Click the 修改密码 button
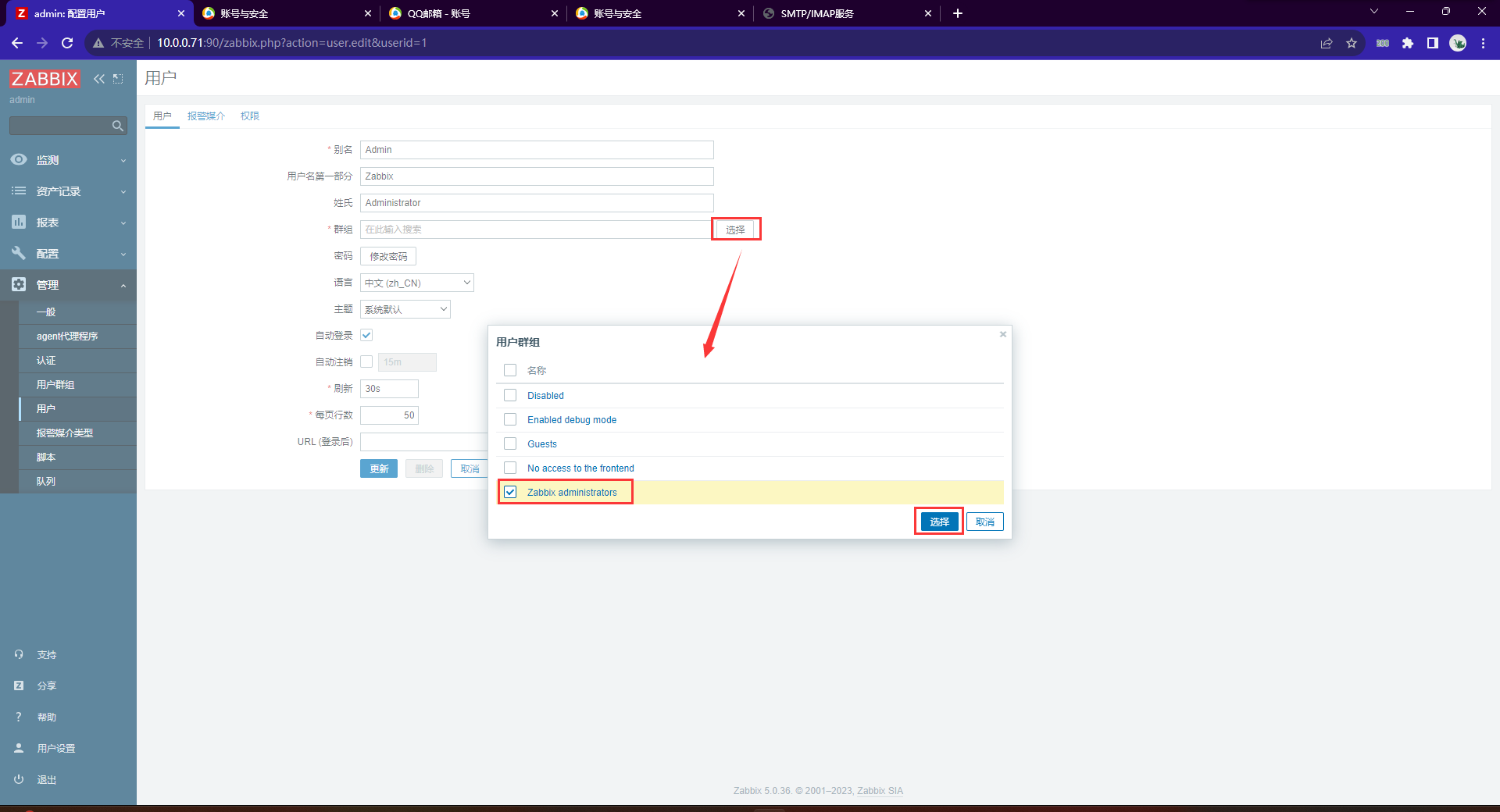The height and width of the screenshot is (812, 1500). (388, 256)
